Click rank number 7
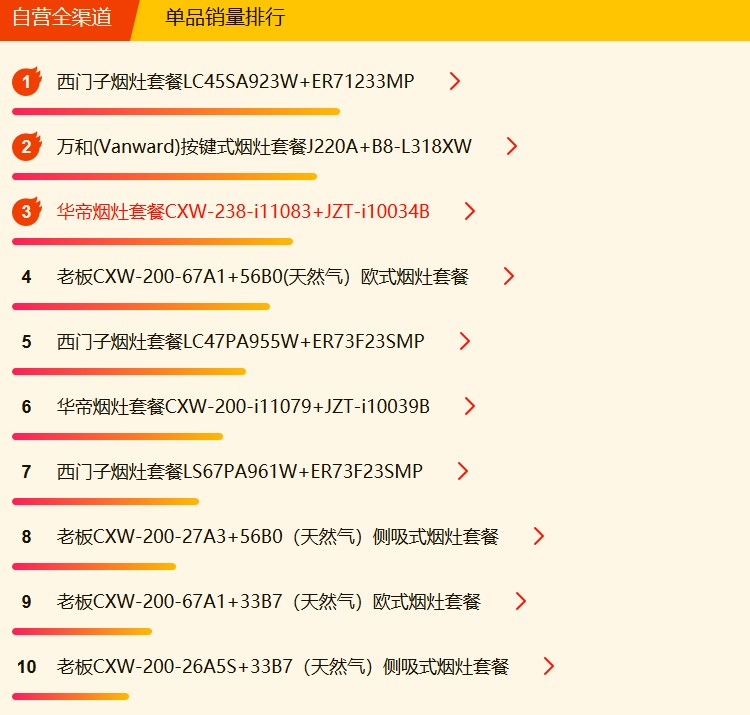This screenshot has height=715, width=750. [26, 472]
